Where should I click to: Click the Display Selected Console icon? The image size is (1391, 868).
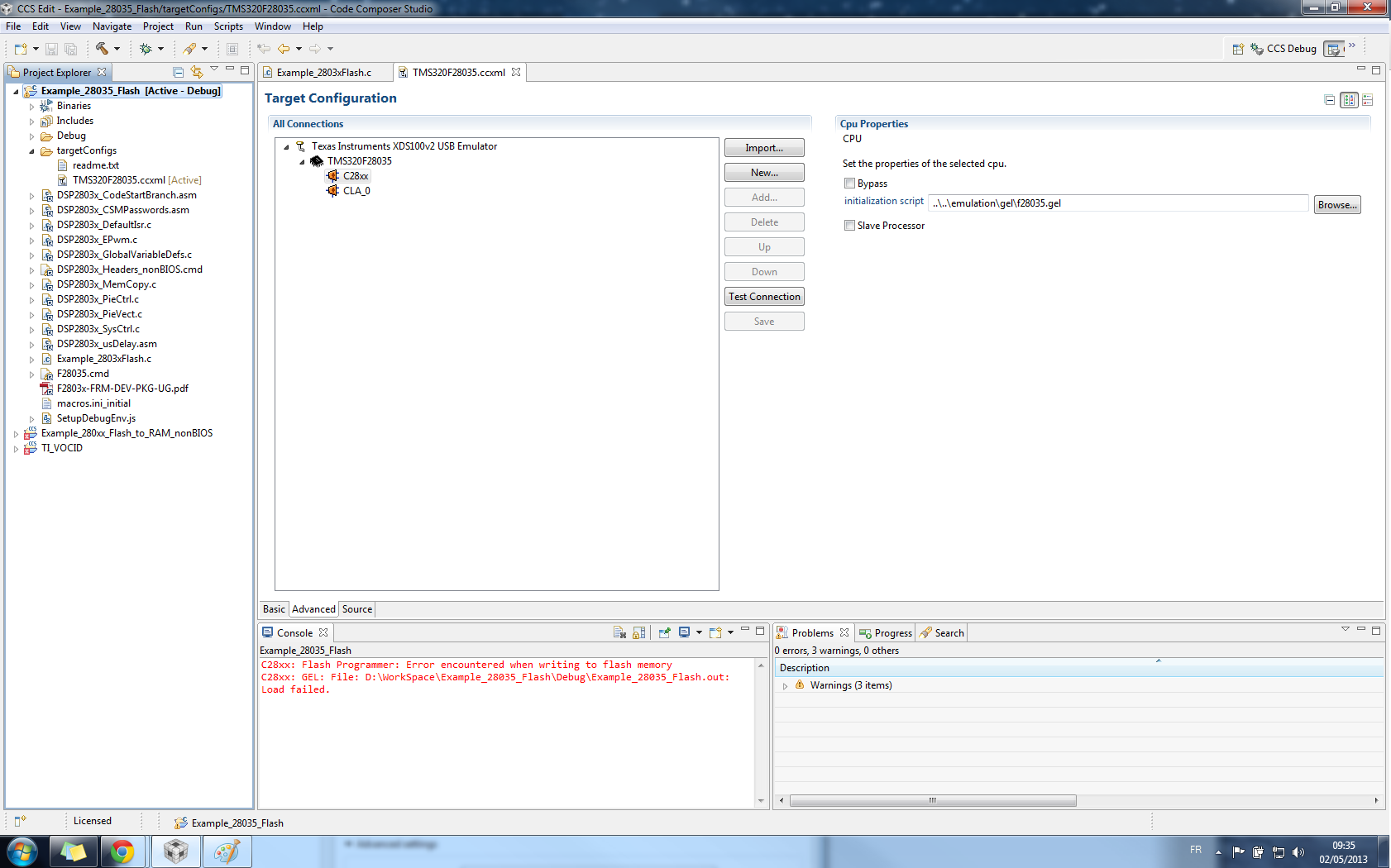pyautogui.click(x=684, y=632)
